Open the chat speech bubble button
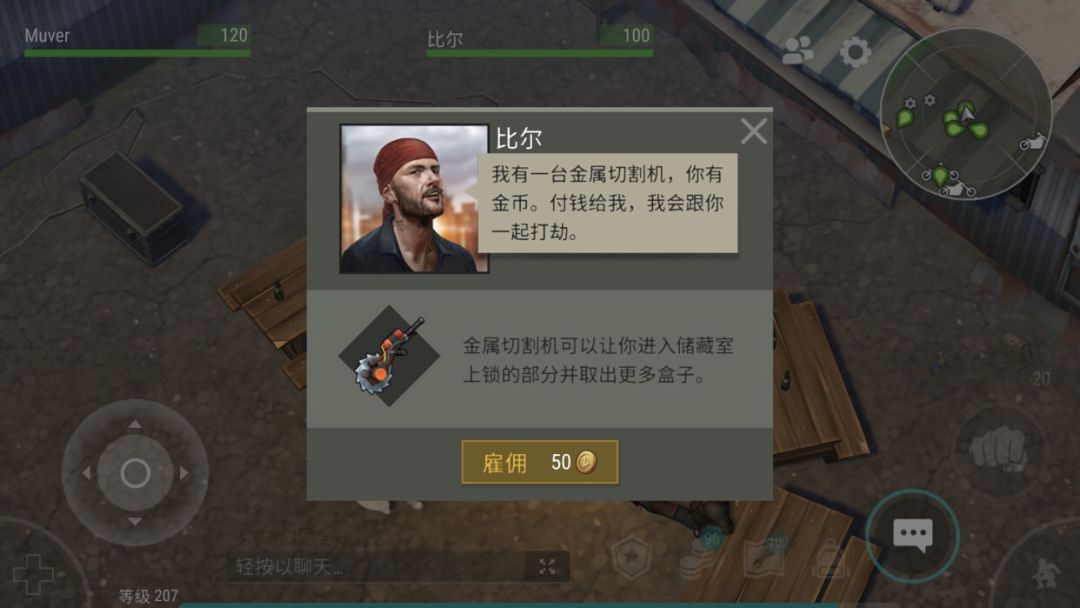Screen dimensions: 1080x608 tap(913, 535)
